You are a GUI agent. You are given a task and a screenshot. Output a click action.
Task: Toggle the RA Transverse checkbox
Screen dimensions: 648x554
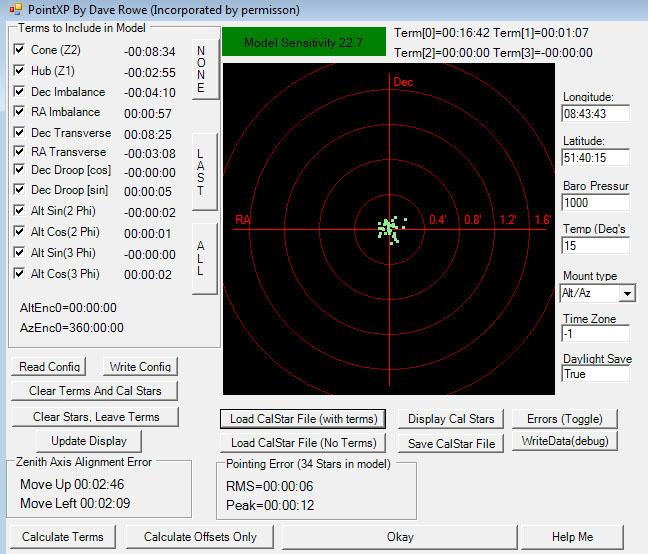pyautogui.click(x=19, y=152)
